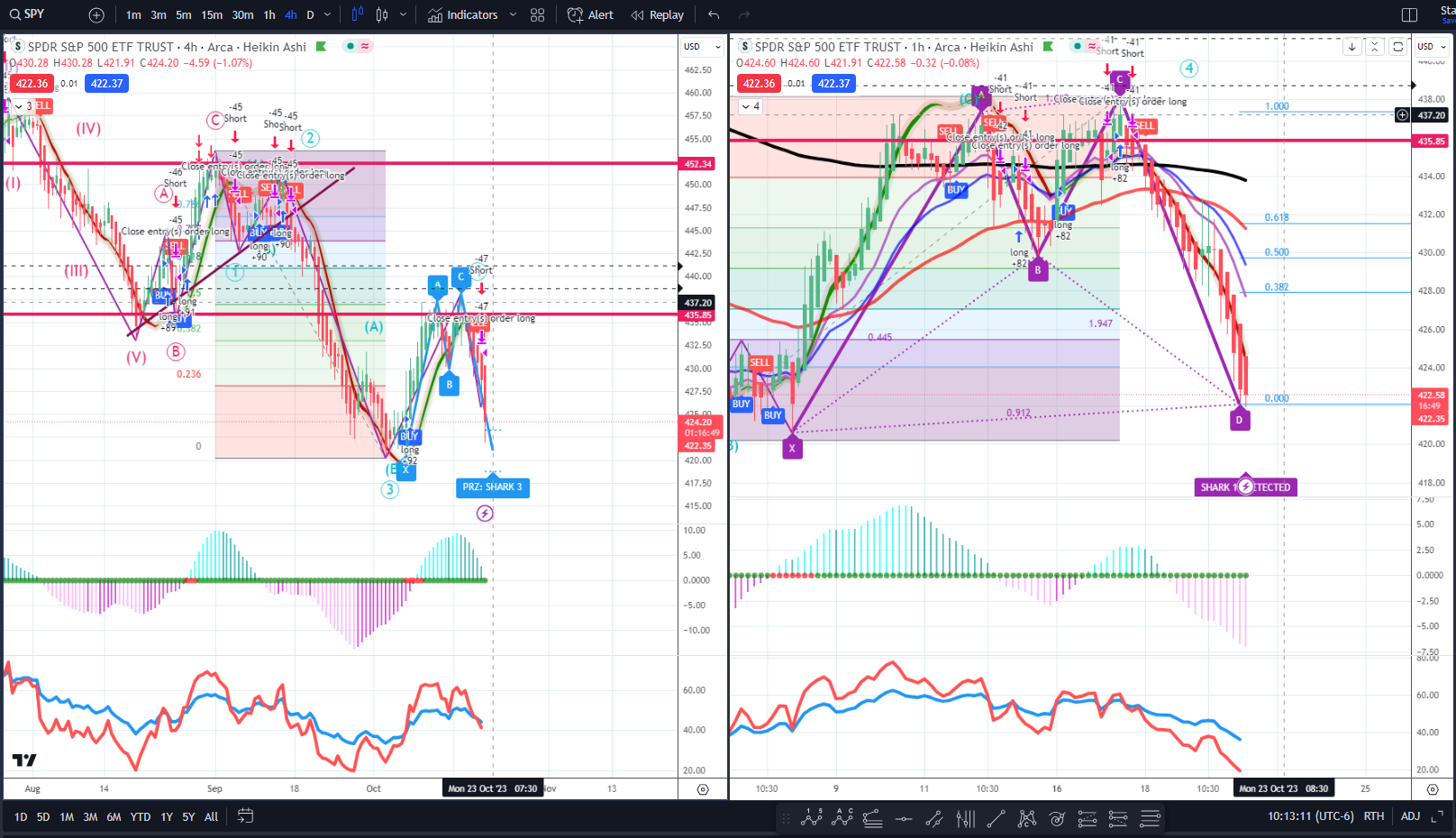Toggle RTH session setting
The image size is (1456, 838).
(x=1373, y=816)
